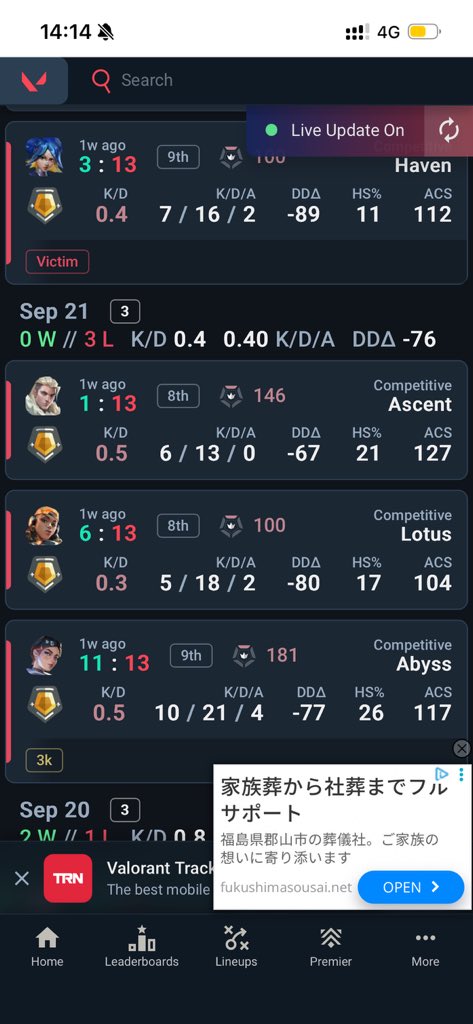Open the Home tab

pyautogui.click(x=47, y=947)
